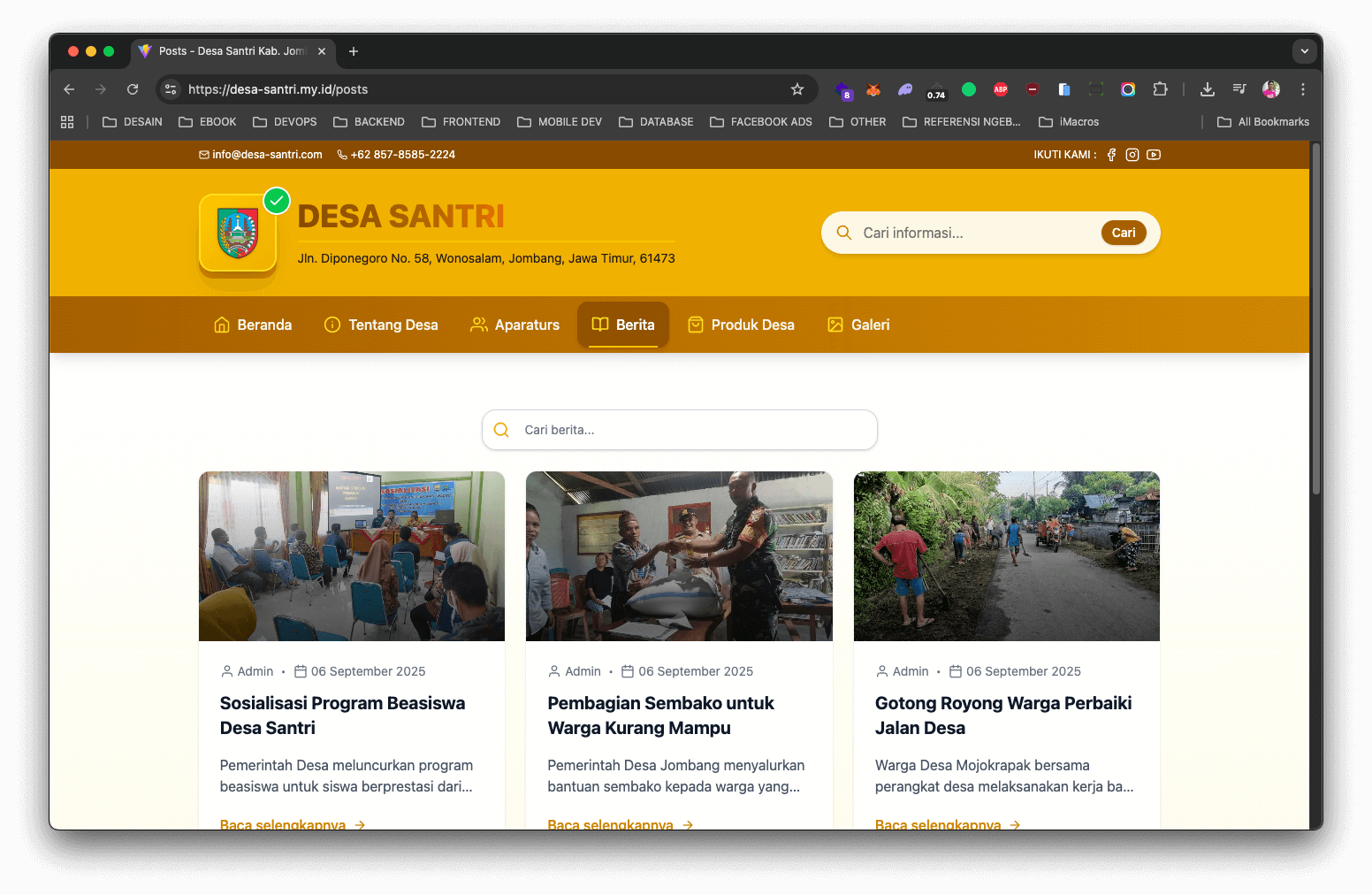Reload the page using the refresh icon
Viewport: 1372px width, 895px height.
(x=133, y=89)
